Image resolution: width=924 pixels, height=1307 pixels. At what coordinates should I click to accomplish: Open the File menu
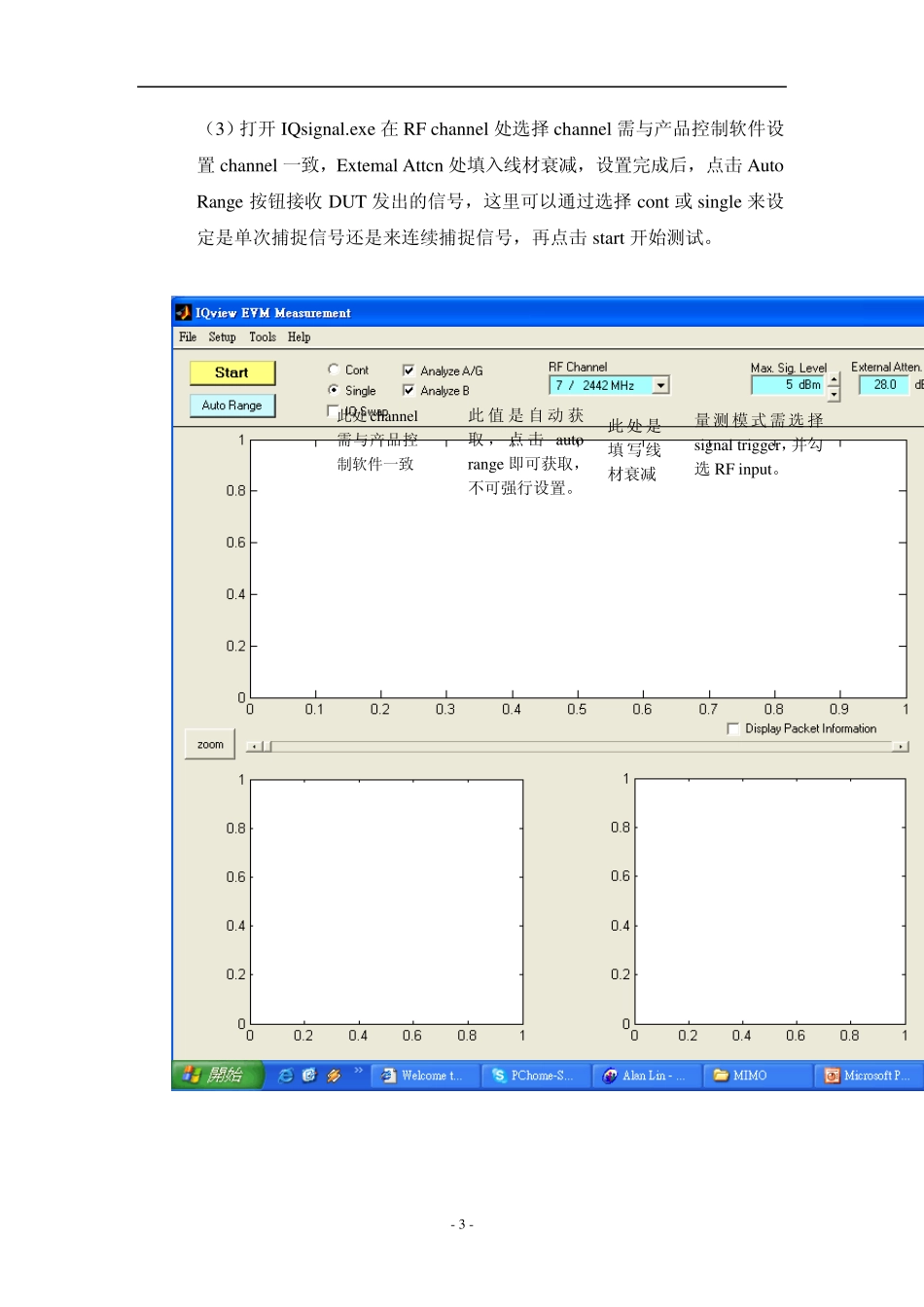[x=188, y=337]
